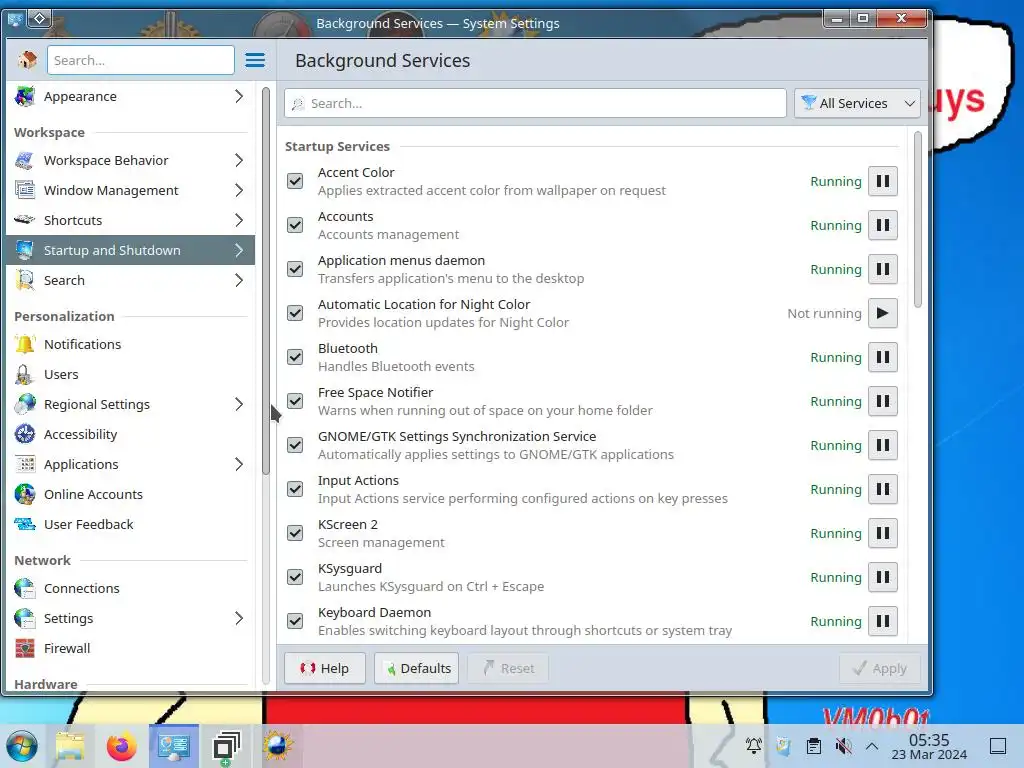Open the start menu on the taskbar

(22, 746)
